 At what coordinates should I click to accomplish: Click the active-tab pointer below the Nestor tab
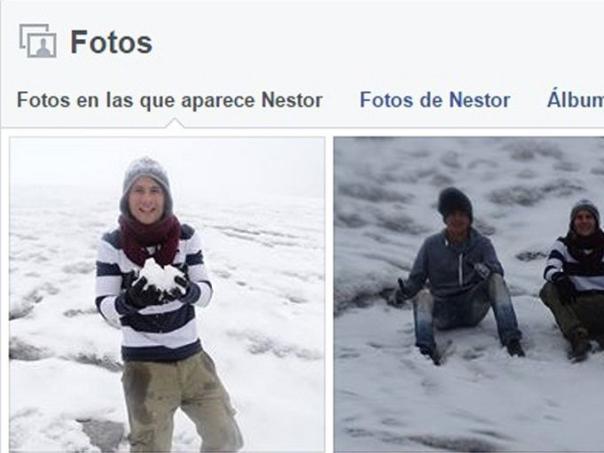[174, 123]
